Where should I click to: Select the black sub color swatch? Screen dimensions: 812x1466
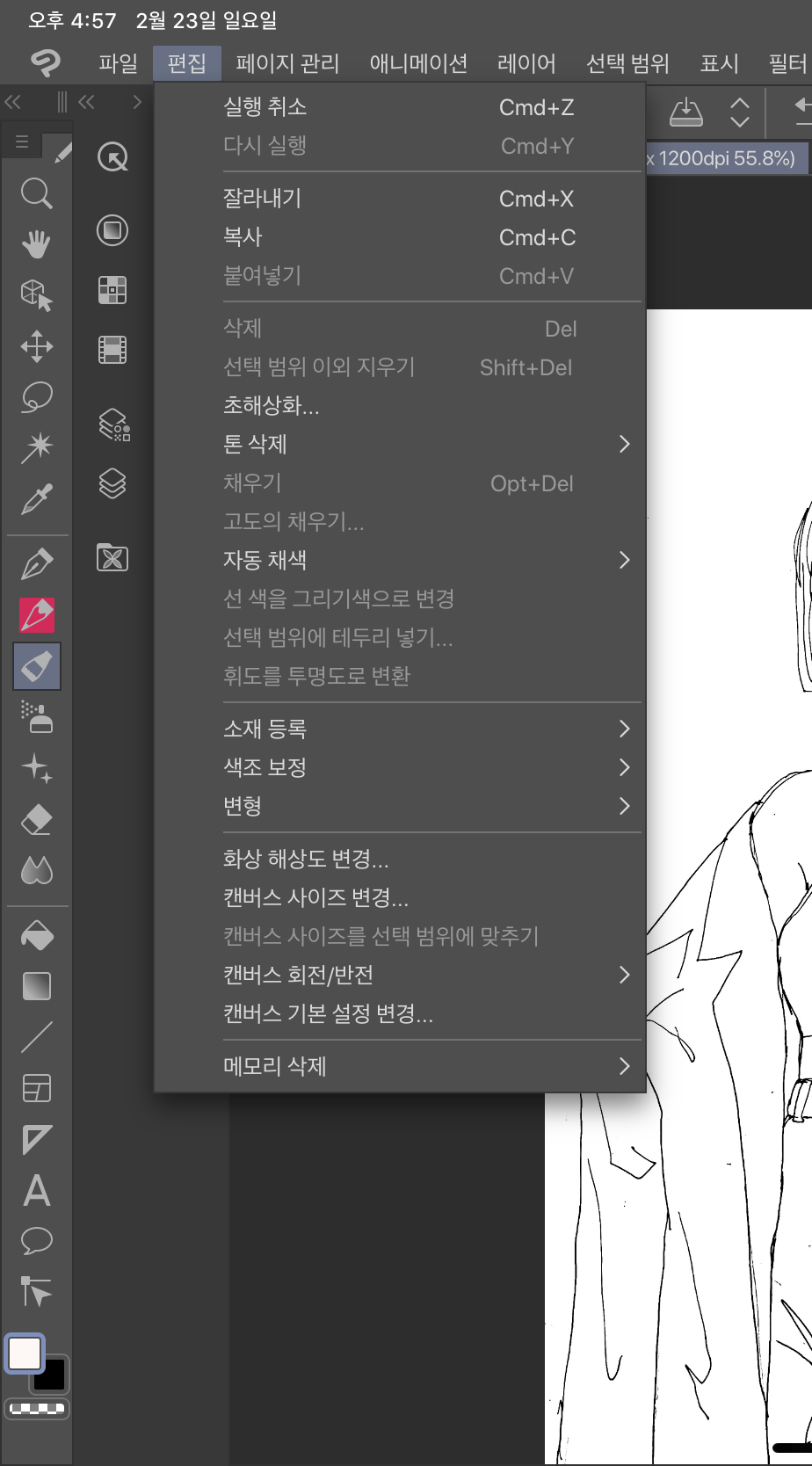(51, 1375)
